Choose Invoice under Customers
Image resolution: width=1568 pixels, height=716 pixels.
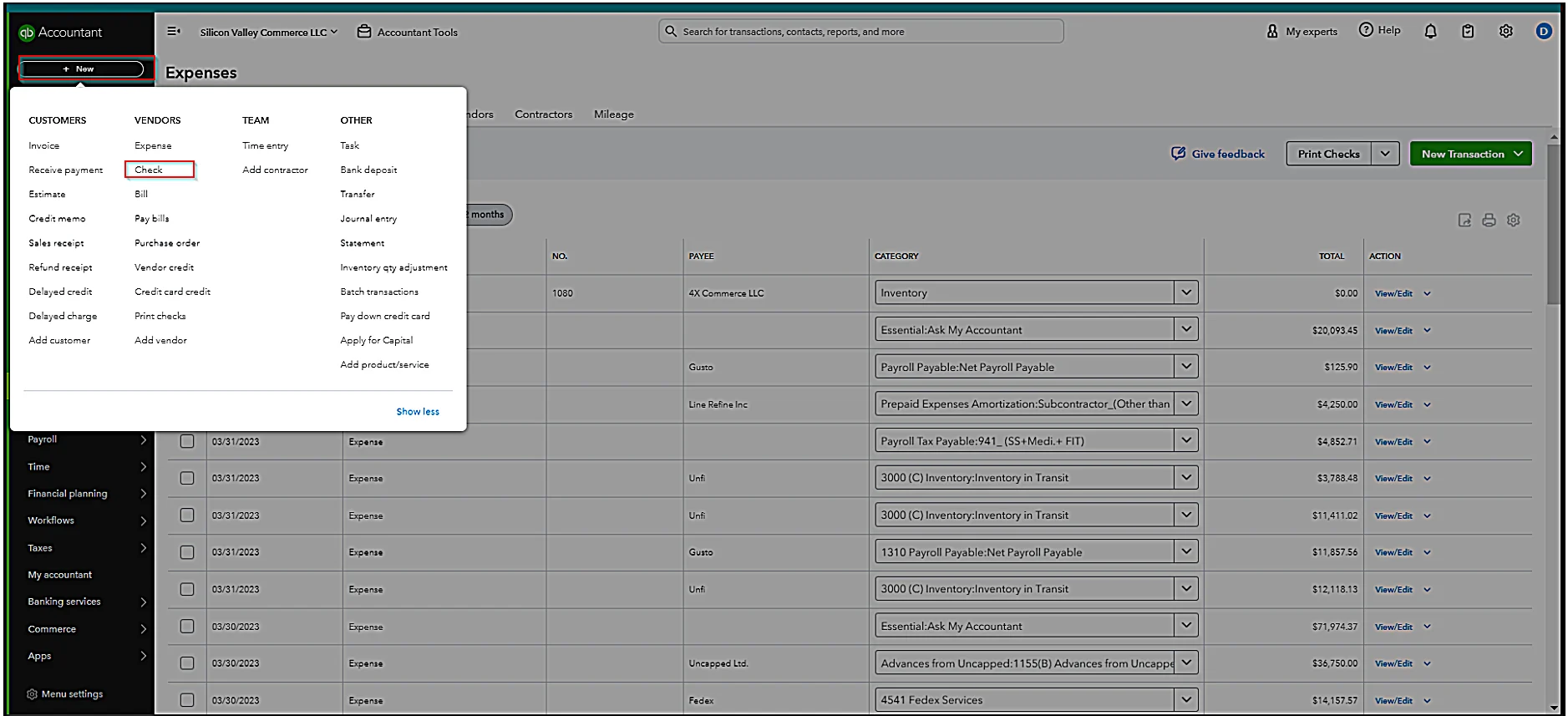(44, 145)
